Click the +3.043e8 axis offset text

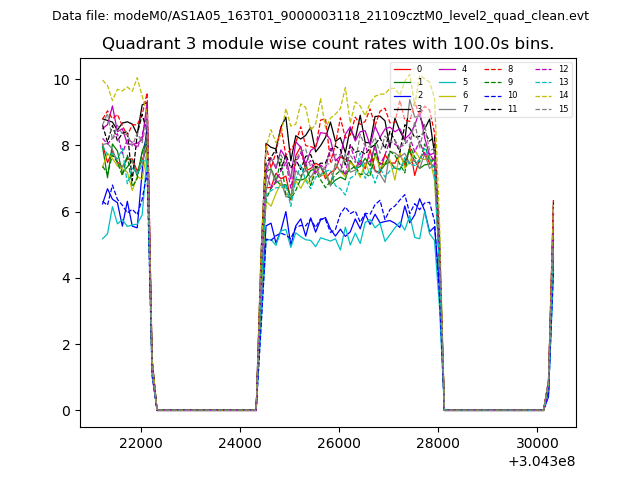(540, 460)
